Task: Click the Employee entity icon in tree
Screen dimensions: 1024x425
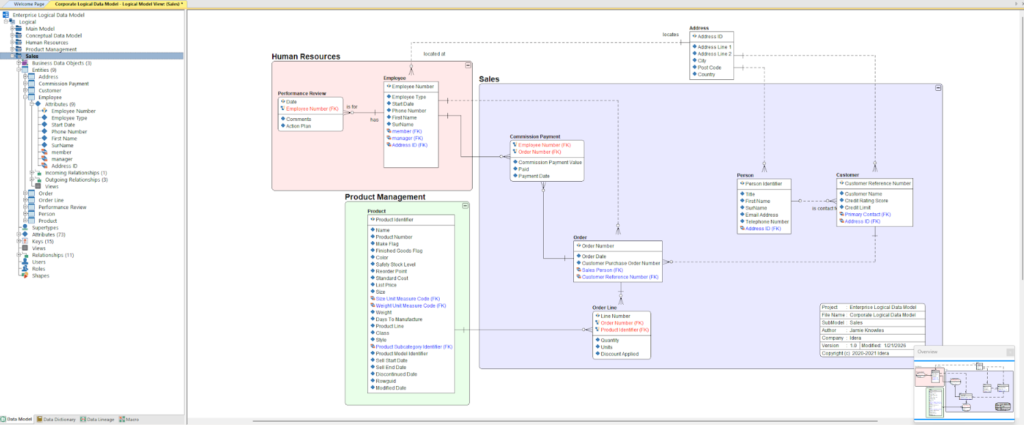Action: pos(31,97)
